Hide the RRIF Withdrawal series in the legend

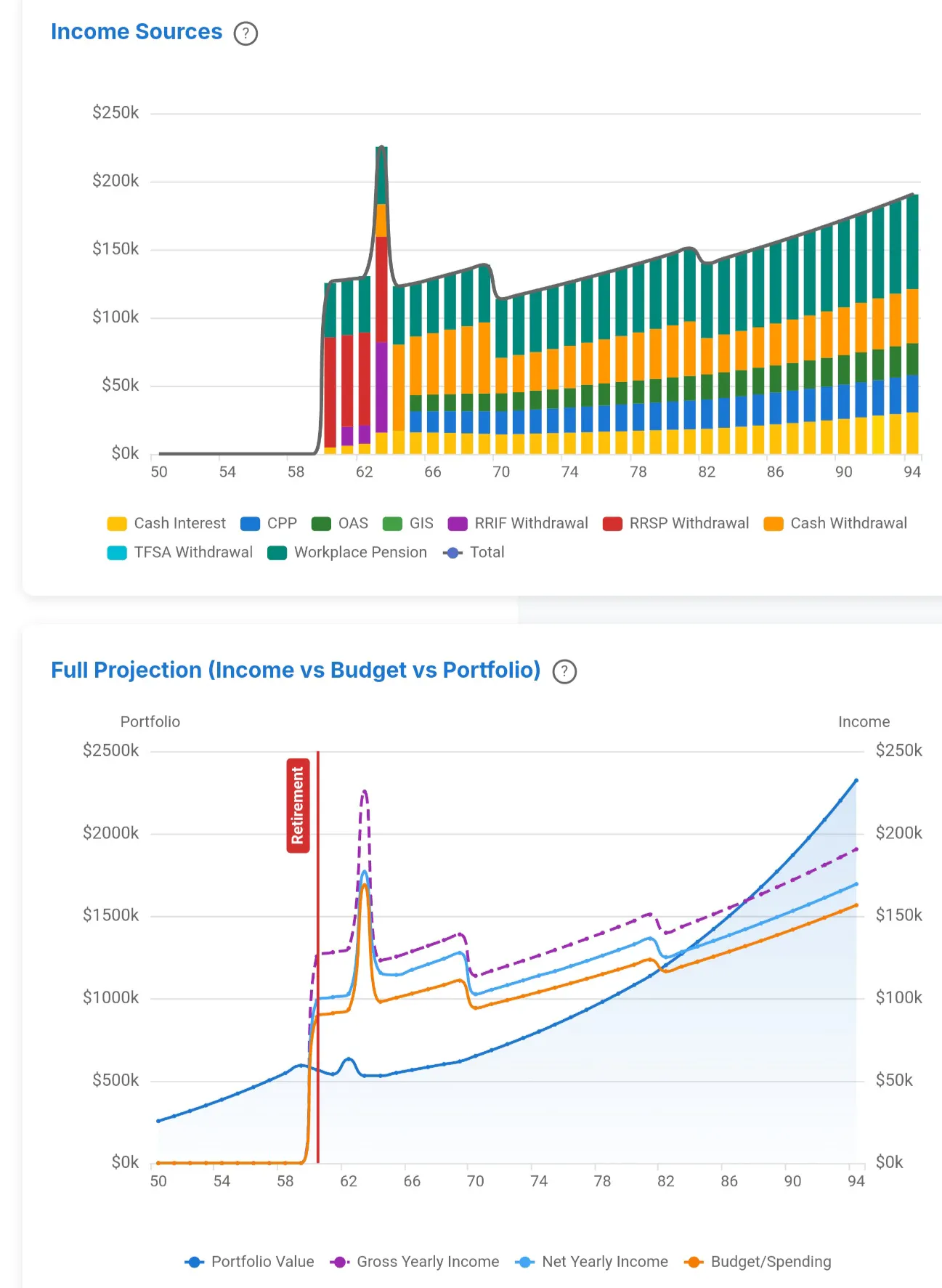click(x=518, y=524)
